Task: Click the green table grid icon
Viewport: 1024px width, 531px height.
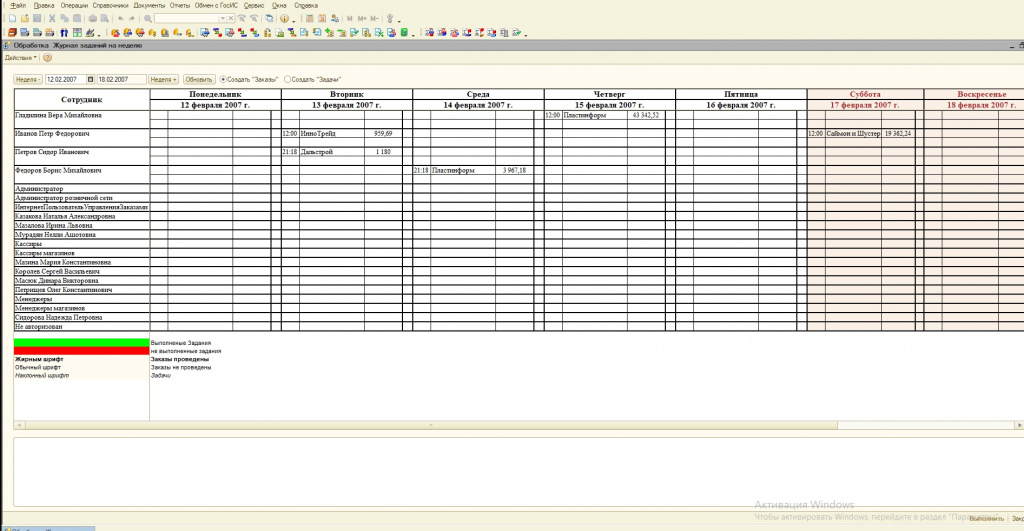Action: coord(77,33)
